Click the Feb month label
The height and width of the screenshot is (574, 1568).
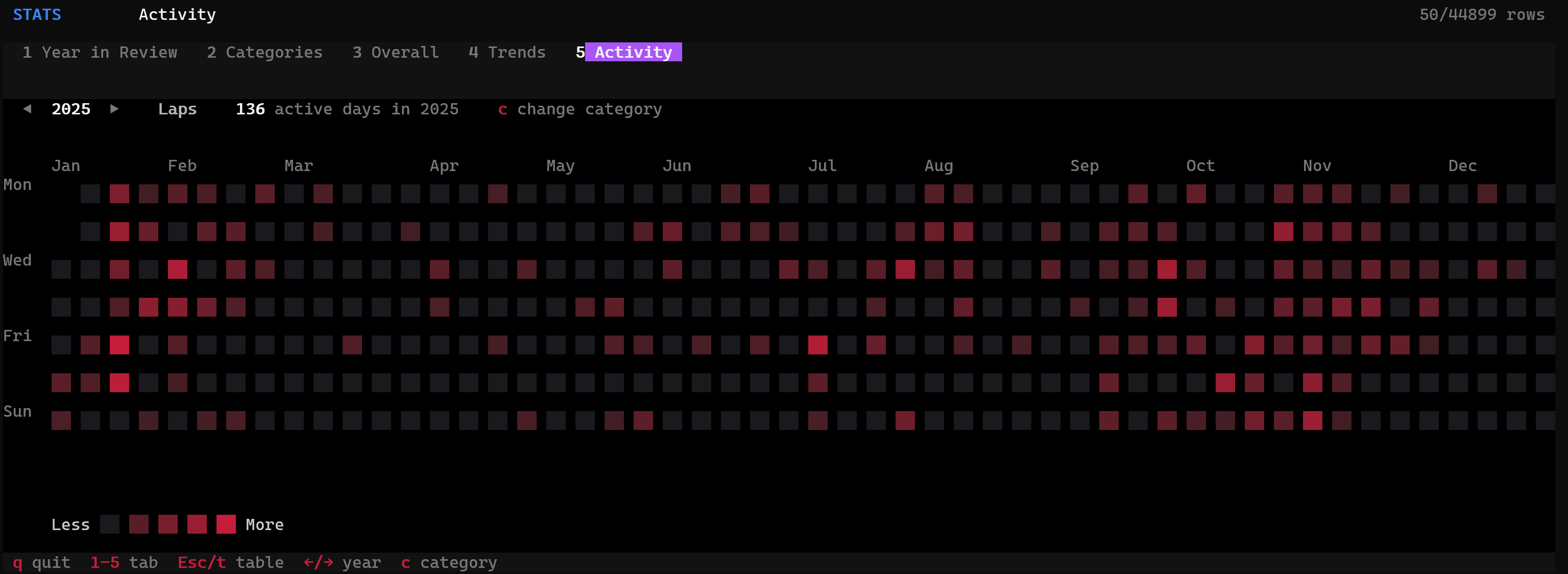(183, 166)
